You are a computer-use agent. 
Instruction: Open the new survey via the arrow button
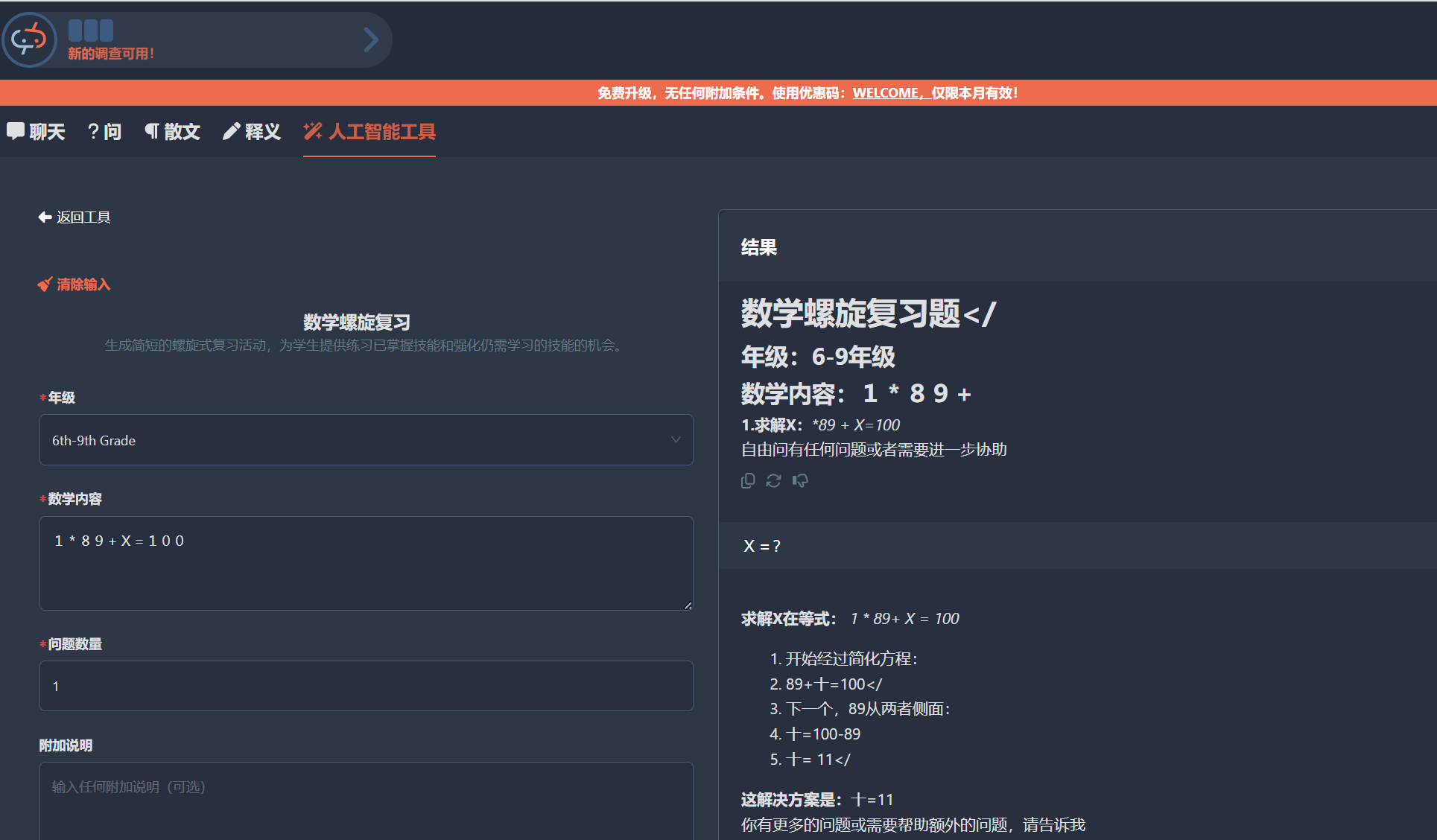371,39
